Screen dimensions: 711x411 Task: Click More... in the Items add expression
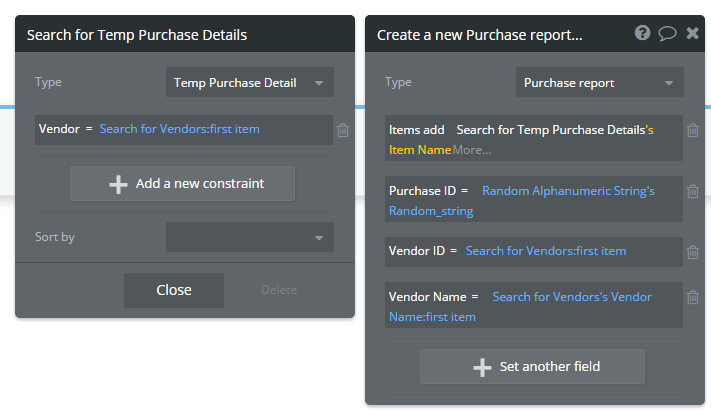click(x=472, y=150)
